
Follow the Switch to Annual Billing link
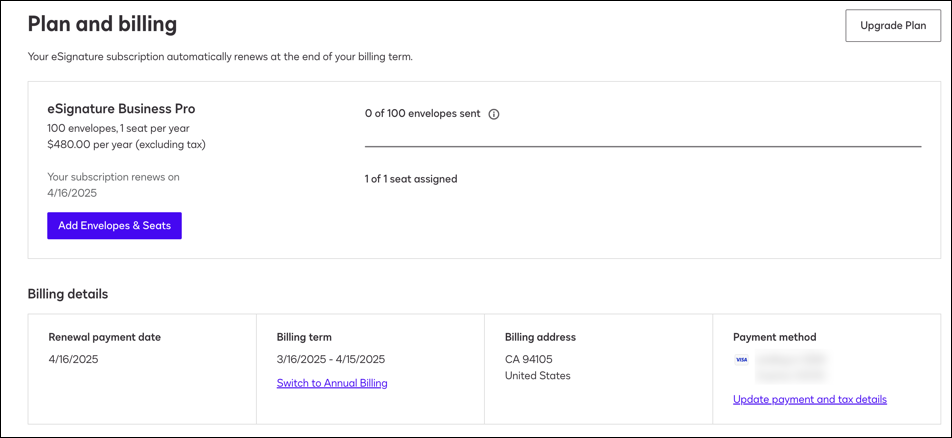332,383
